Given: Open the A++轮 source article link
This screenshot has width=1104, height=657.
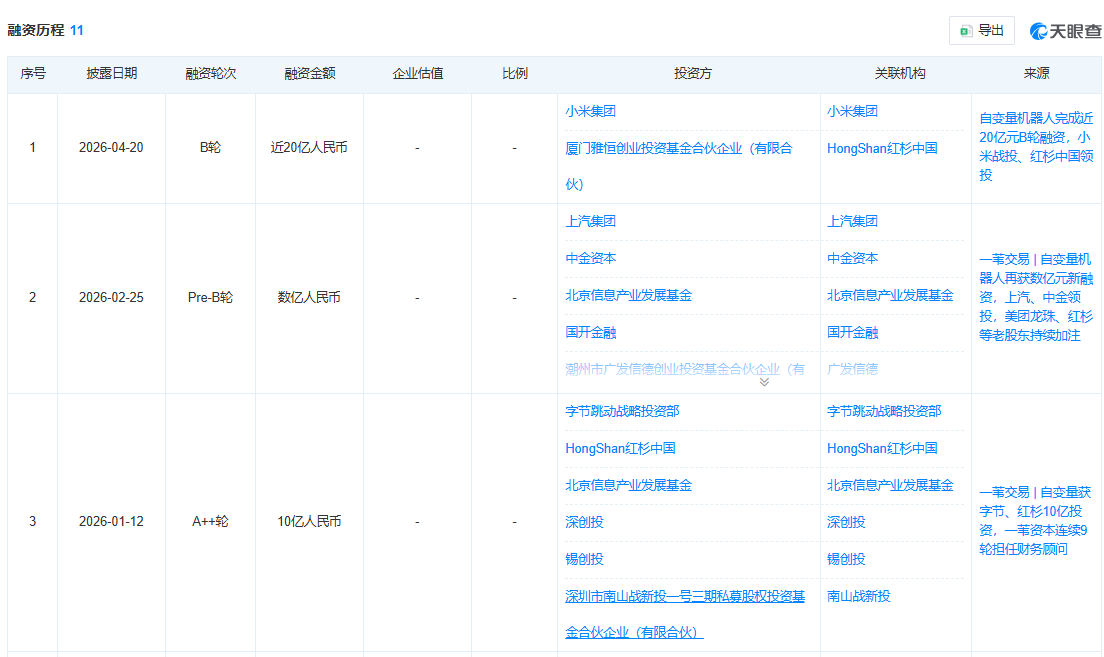Looking at the screenshot, I should pos(1035,521).
